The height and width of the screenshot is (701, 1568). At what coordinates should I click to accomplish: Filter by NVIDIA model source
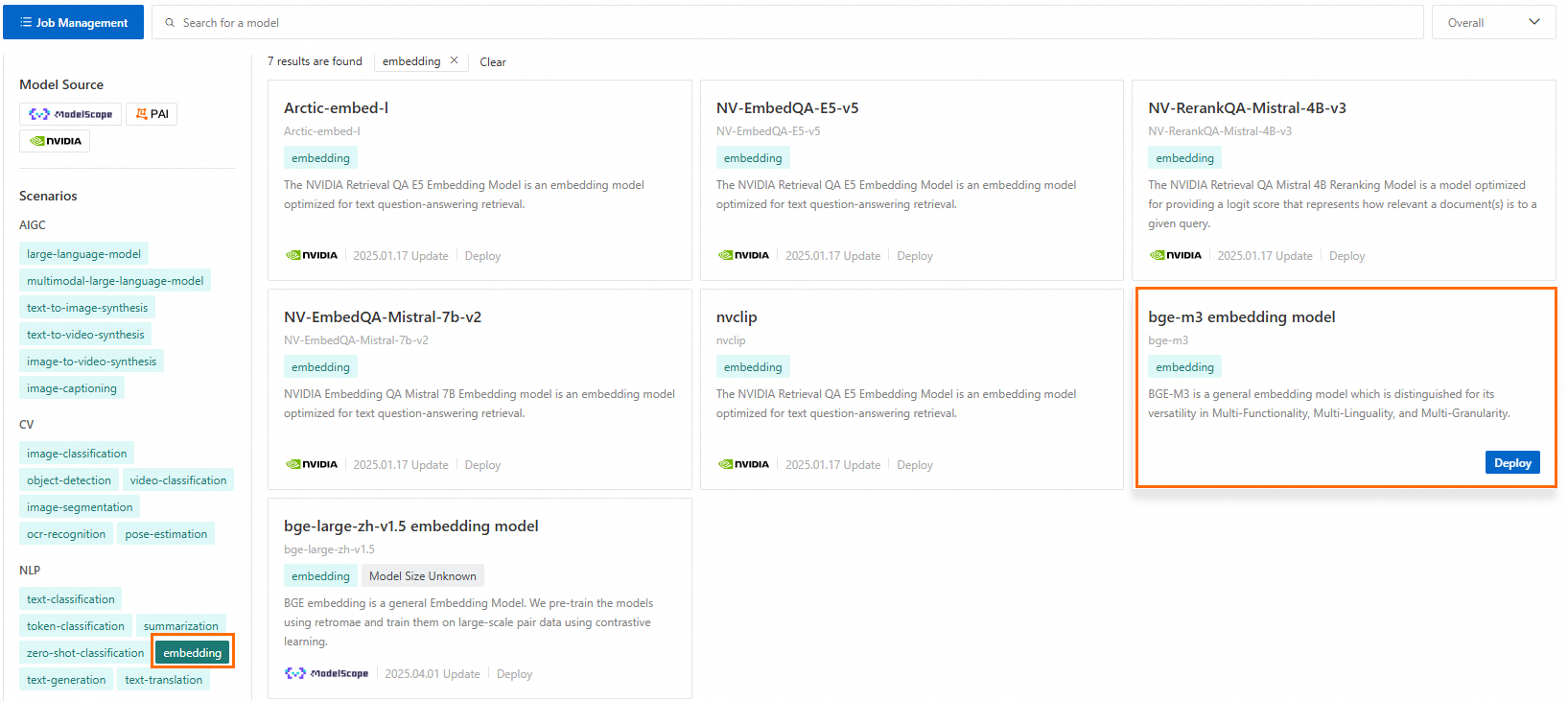click(x=55, y=141)
